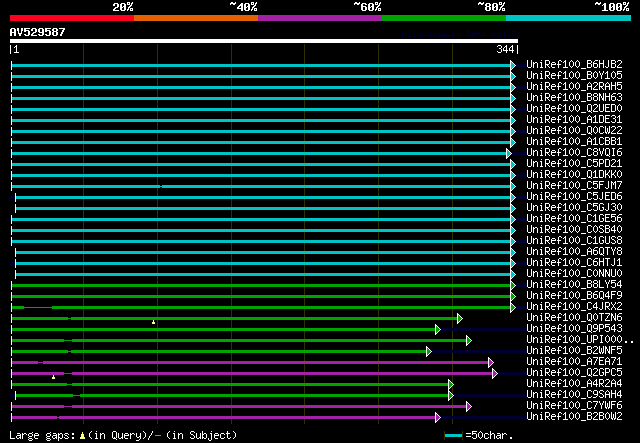Click the yellow gap marker below Q2GPC5 row

[53, 377]
